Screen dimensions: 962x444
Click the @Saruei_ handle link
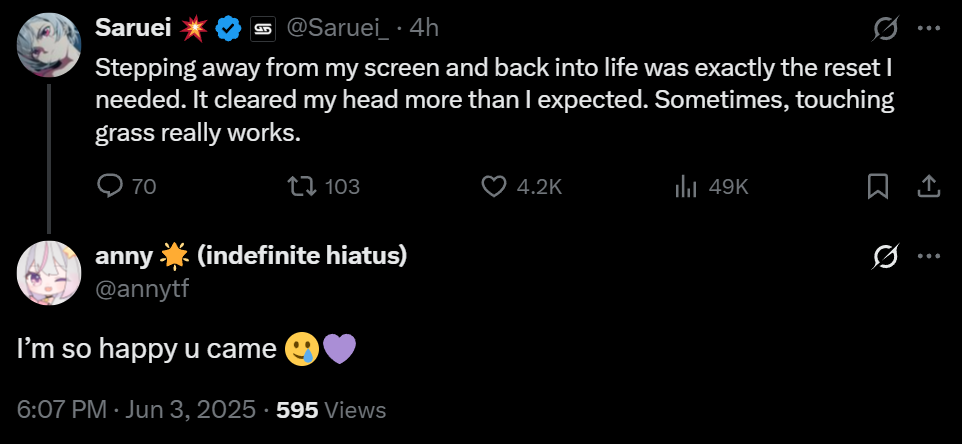339,29
